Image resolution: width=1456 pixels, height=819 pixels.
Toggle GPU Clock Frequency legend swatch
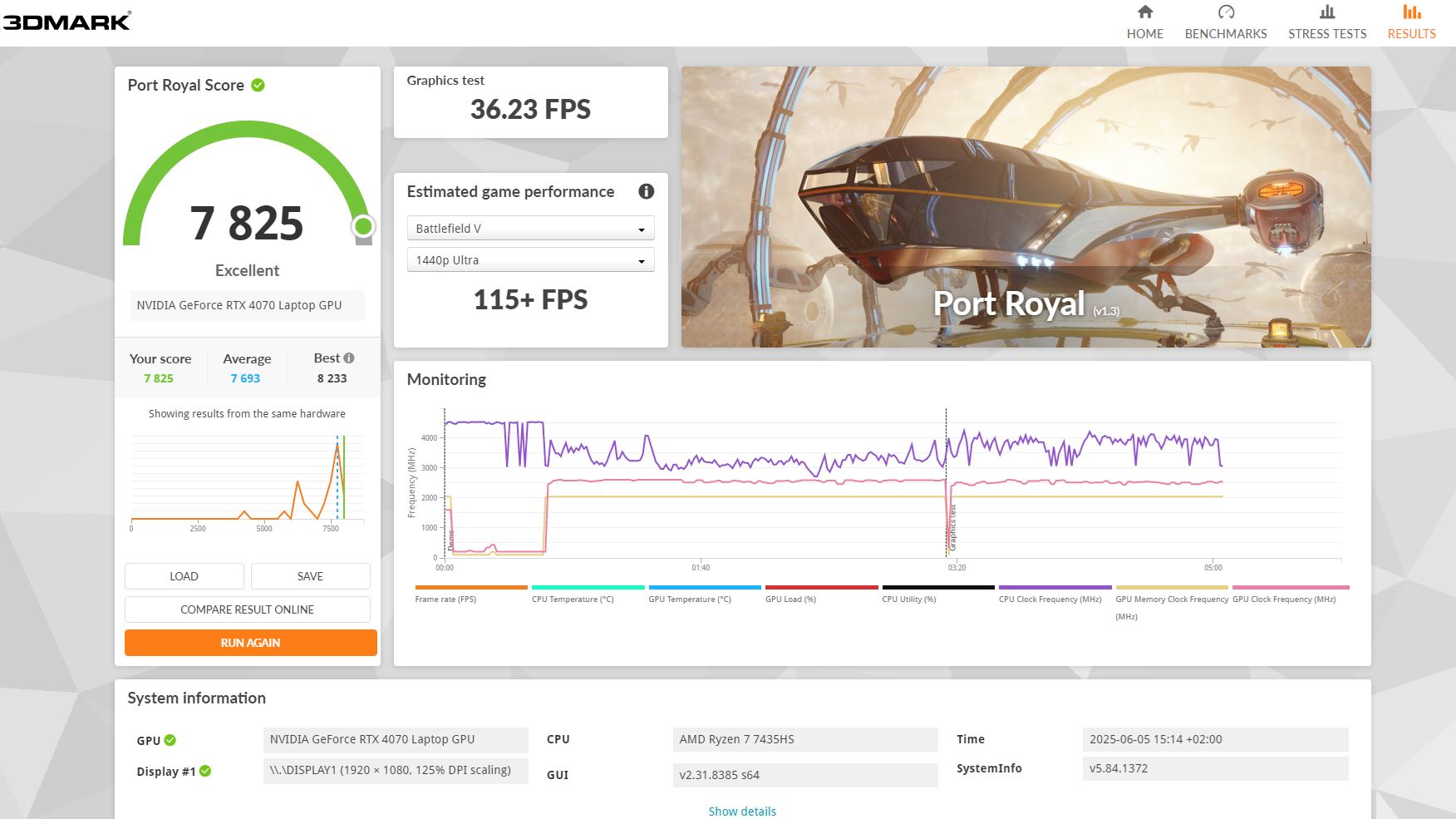[x=1291, y=587]
